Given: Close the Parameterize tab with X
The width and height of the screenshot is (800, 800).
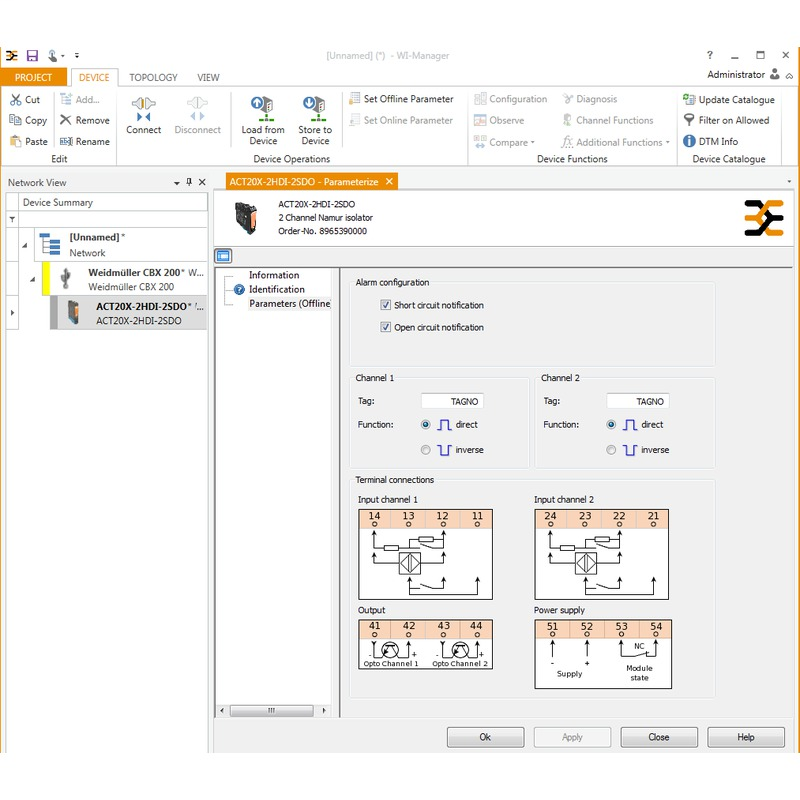Looking at the screenshot, I should (x=389, y=181).
